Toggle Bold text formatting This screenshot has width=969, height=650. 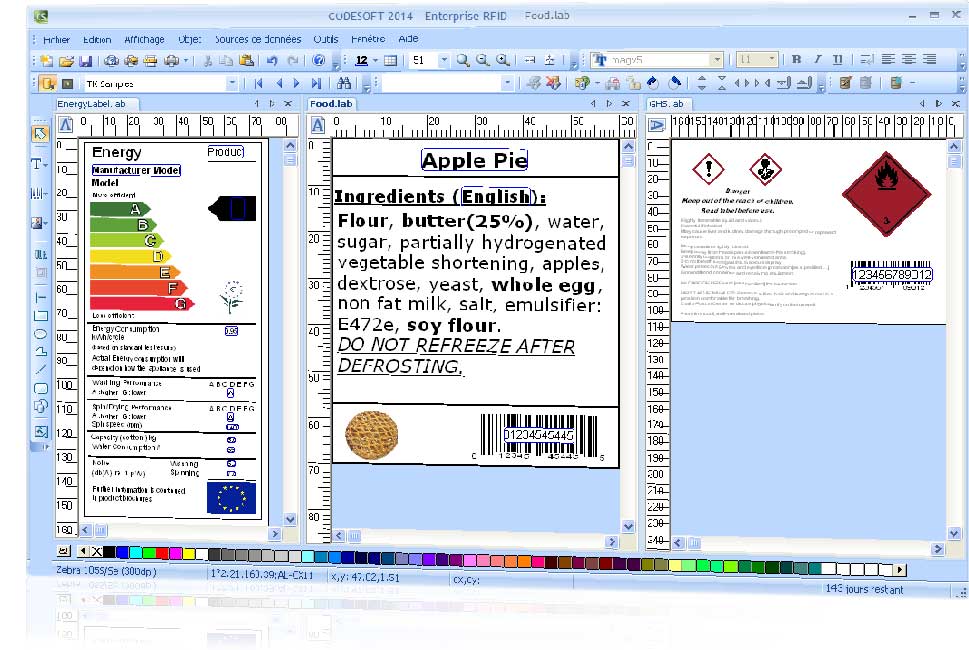[797, 60]
